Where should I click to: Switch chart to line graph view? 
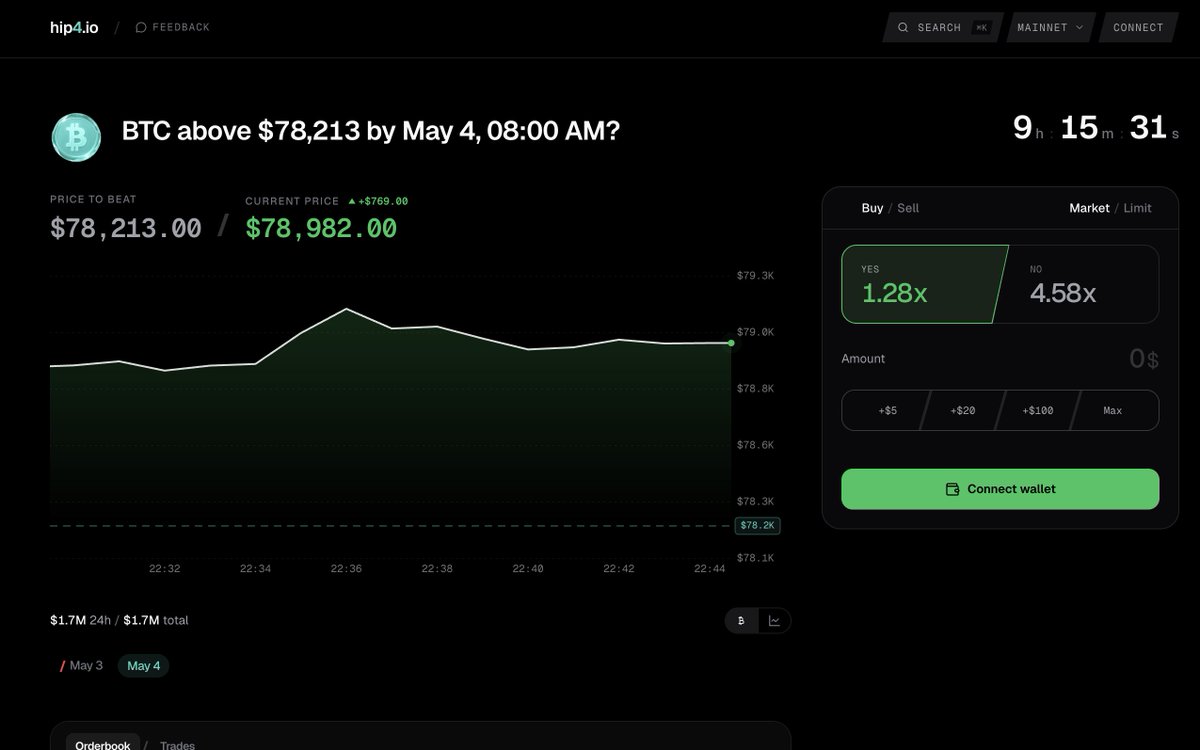774,621
